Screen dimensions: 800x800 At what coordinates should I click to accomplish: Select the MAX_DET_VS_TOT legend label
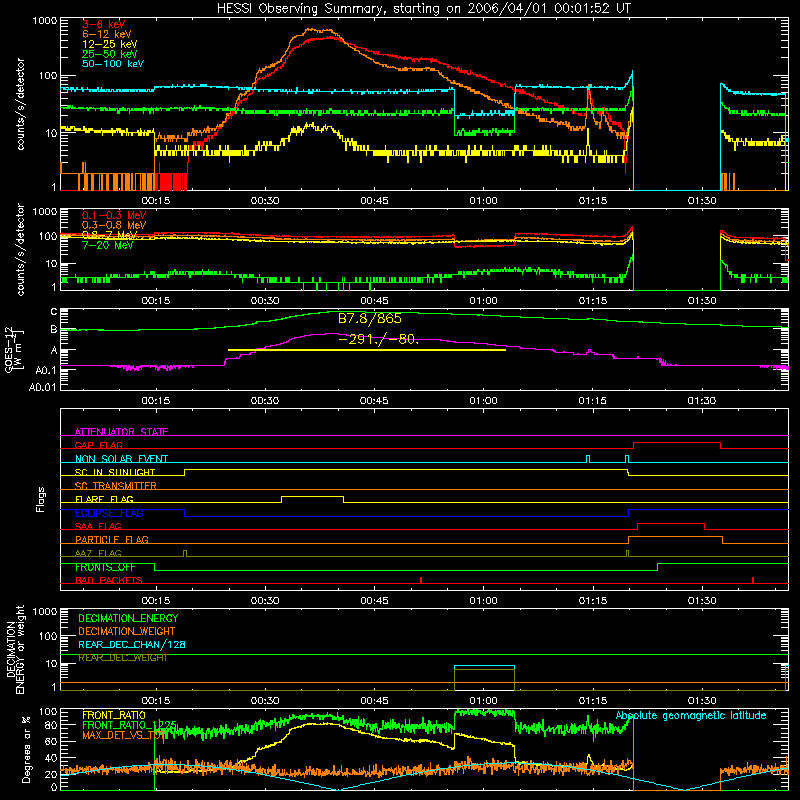click(x=124, y=735)
